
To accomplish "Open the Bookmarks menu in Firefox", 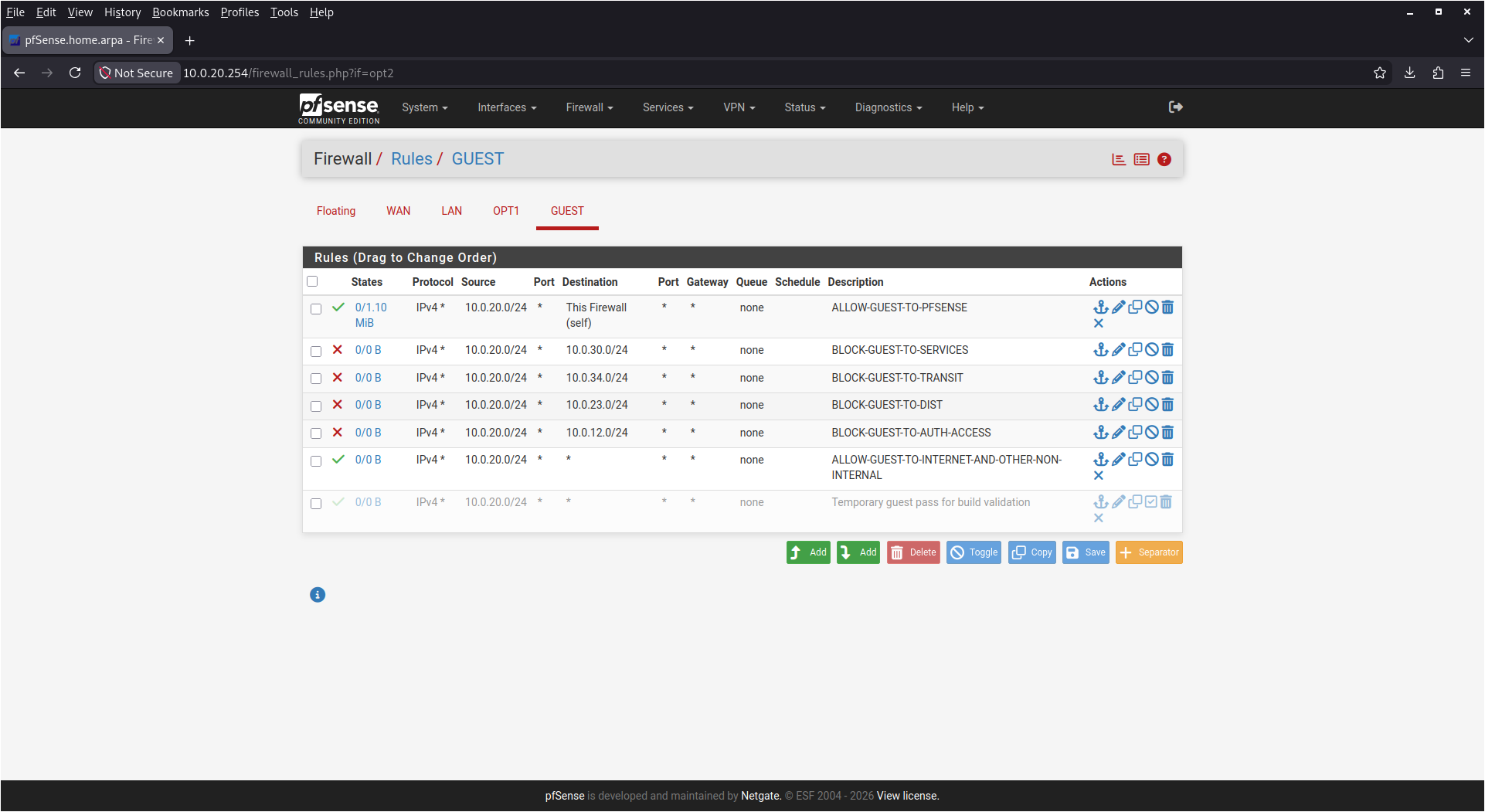I will 180,12.
